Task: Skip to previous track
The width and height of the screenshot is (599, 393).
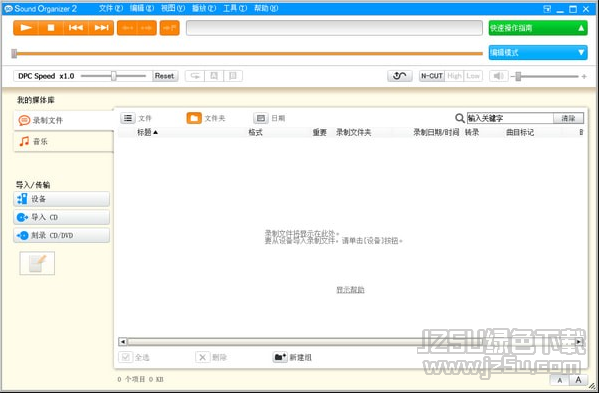Action: pos(76,28)
